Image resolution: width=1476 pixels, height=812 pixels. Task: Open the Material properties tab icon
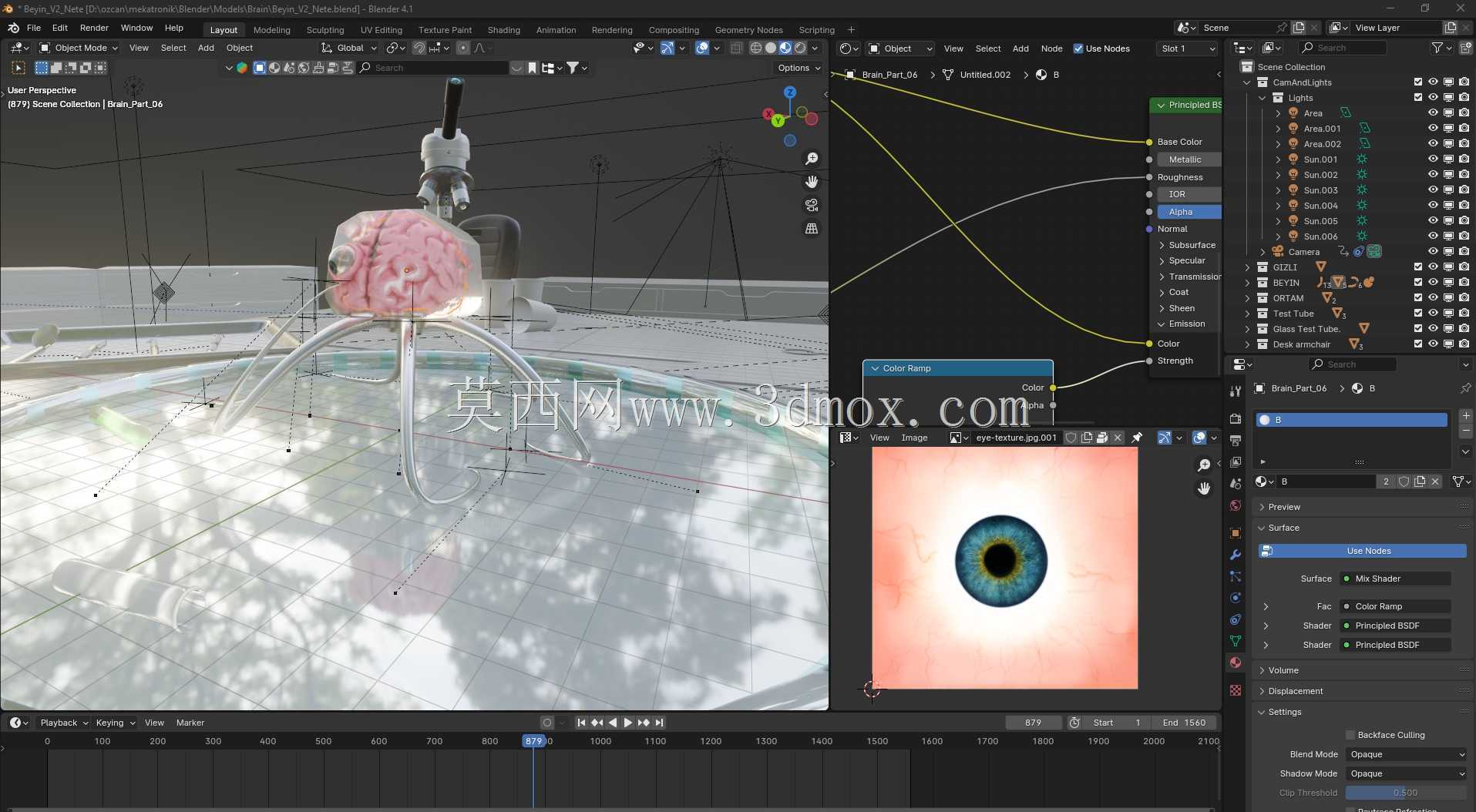[1236, 663]
